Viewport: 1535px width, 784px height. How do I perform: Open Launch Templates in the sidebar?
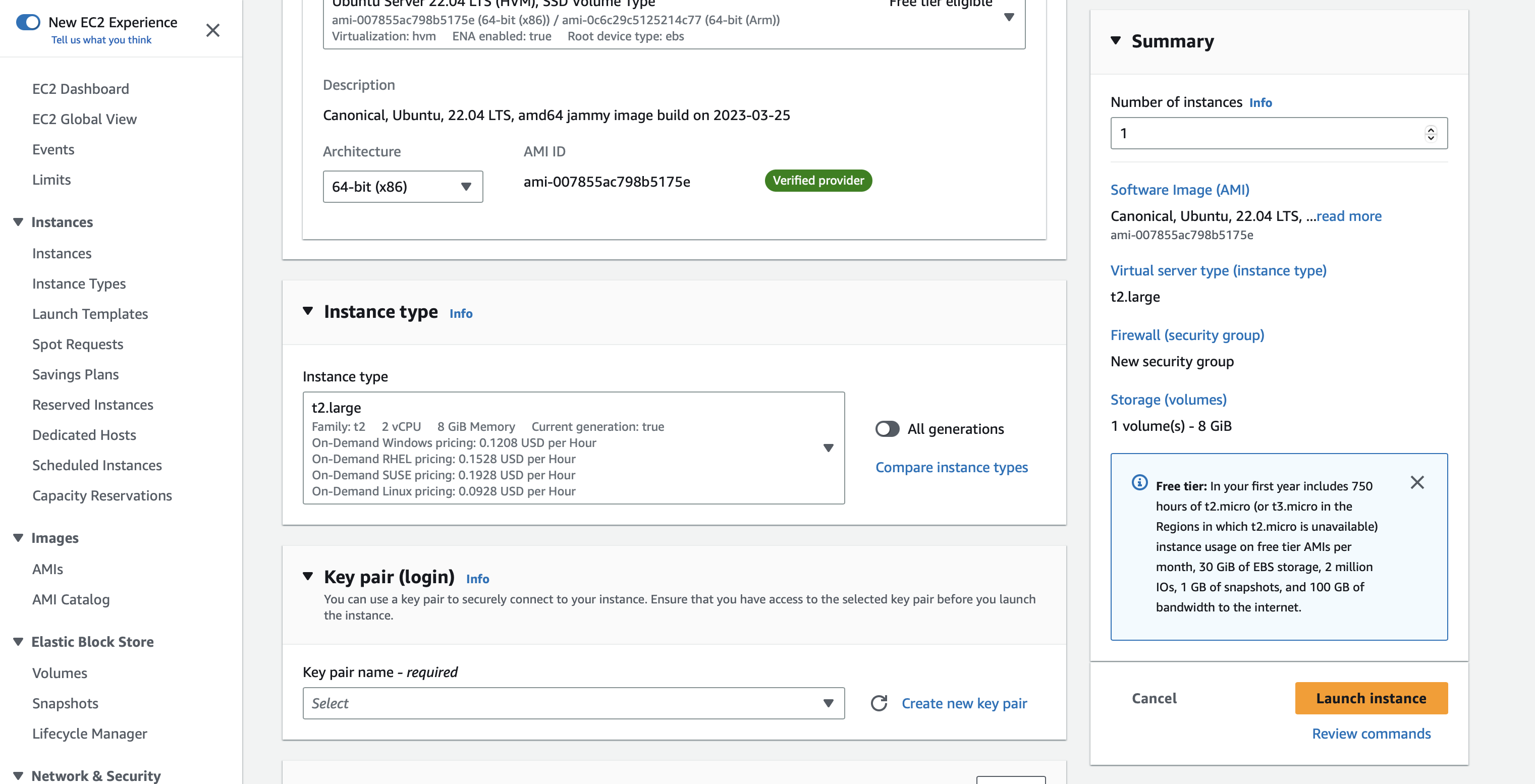point(90,314)
